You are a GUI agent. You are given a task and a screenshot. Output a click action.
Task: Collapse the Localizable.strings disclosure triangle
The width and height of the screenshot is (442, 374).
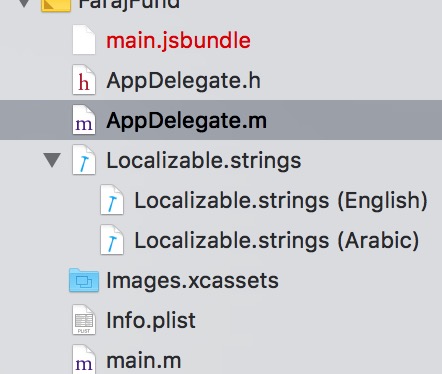pyautogui.click(x=52, y=160)
